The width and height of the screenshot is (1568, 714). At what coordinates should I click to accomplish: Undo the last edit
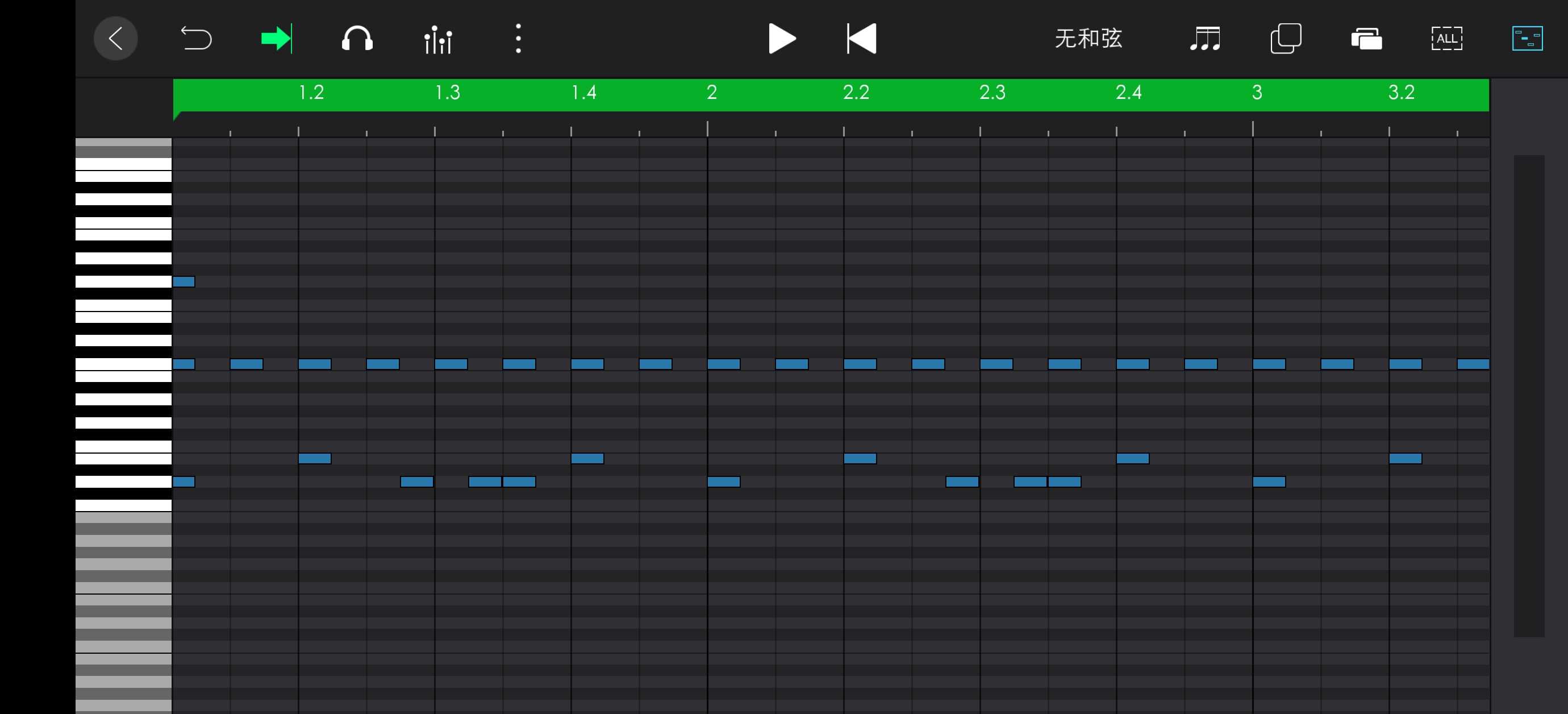196,39
